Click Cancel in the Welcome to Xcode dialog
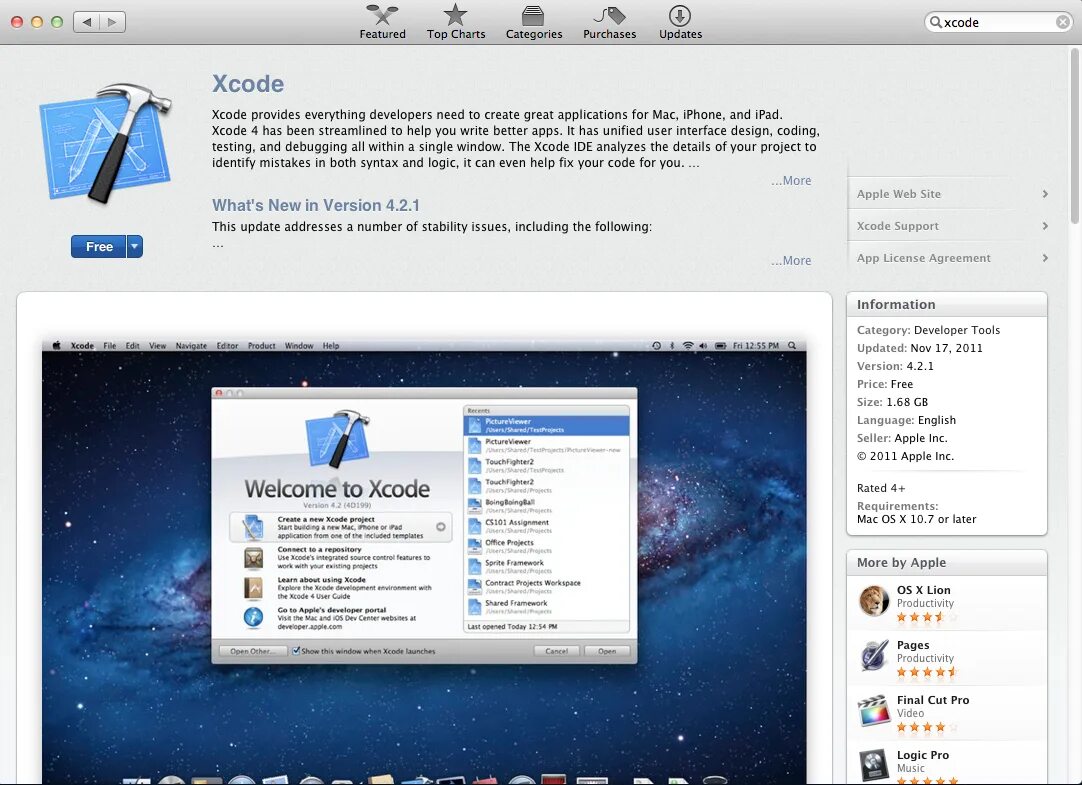This screenshot has width=1082, height=785. pos(556,650)
